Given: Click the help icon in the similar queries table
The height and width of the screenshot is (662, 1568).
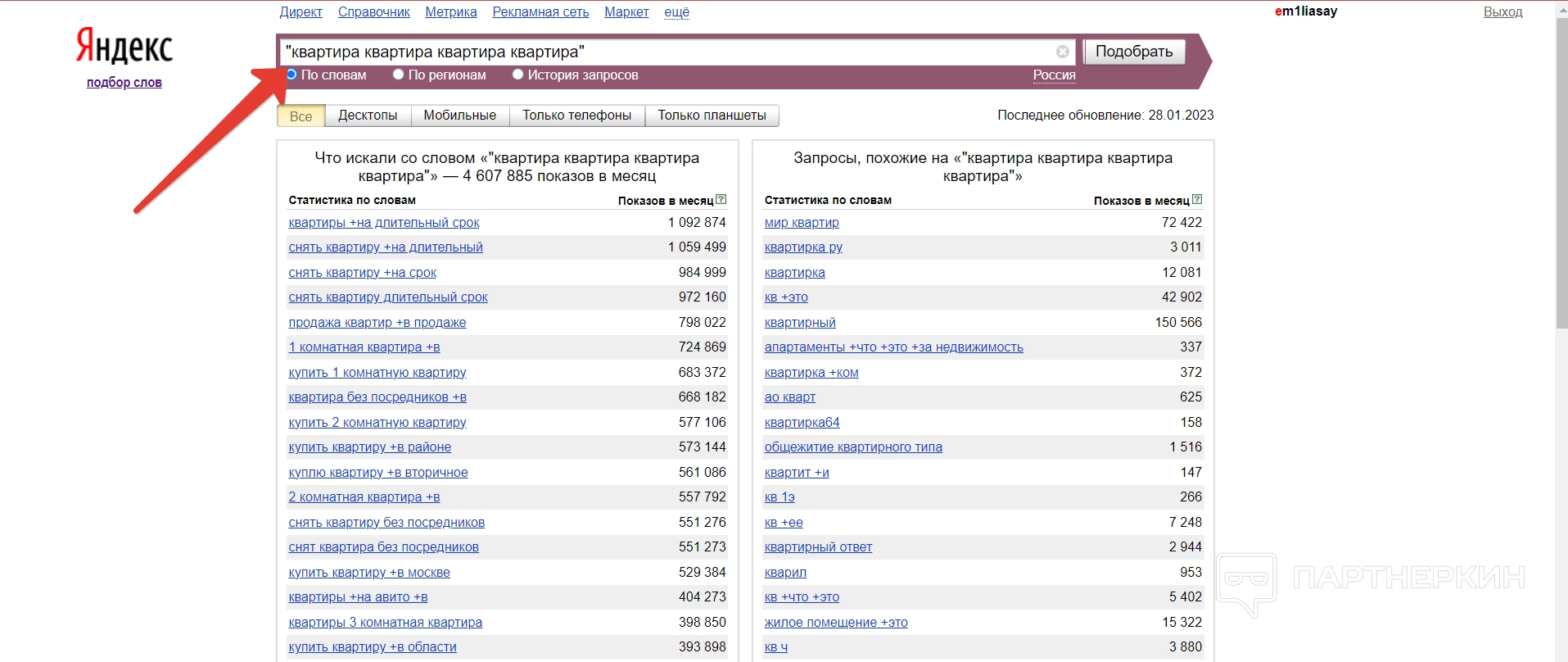Looking at the screenshot, I should click(x=1197, y=199).
